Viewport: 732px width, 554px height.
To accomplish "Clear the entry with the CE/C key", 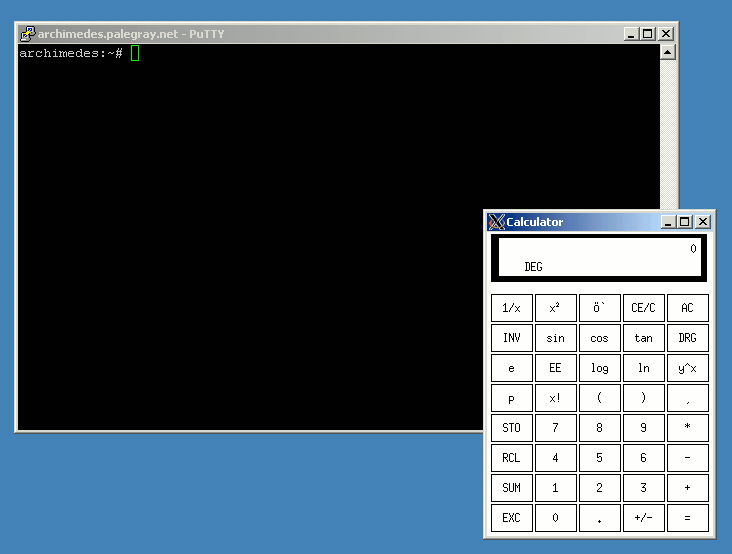I will [643, 308].
